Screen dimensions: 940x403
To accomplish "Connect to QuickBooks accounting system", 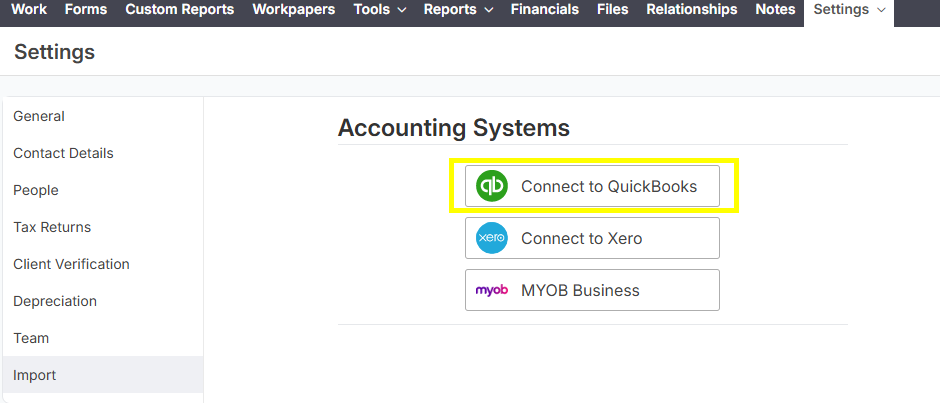I will 592,186.
